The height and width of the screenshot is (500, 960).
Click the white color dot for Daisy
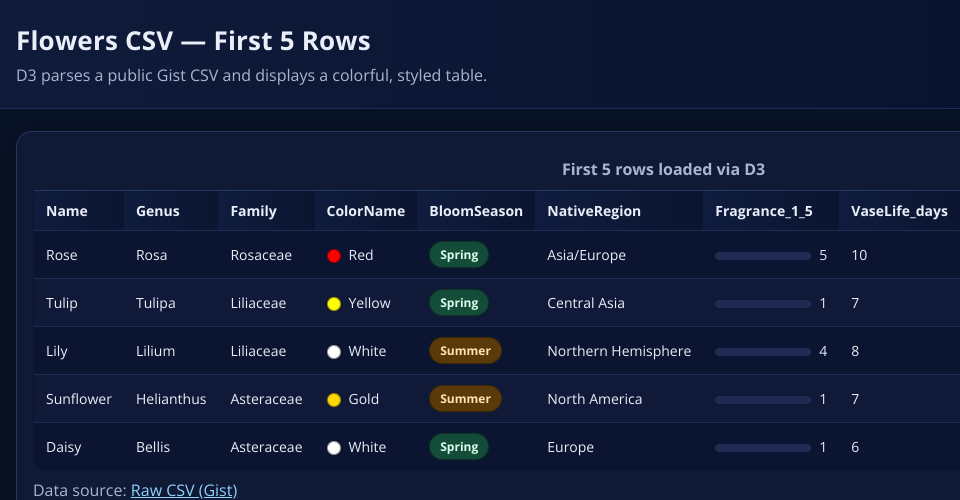[335, 447]
